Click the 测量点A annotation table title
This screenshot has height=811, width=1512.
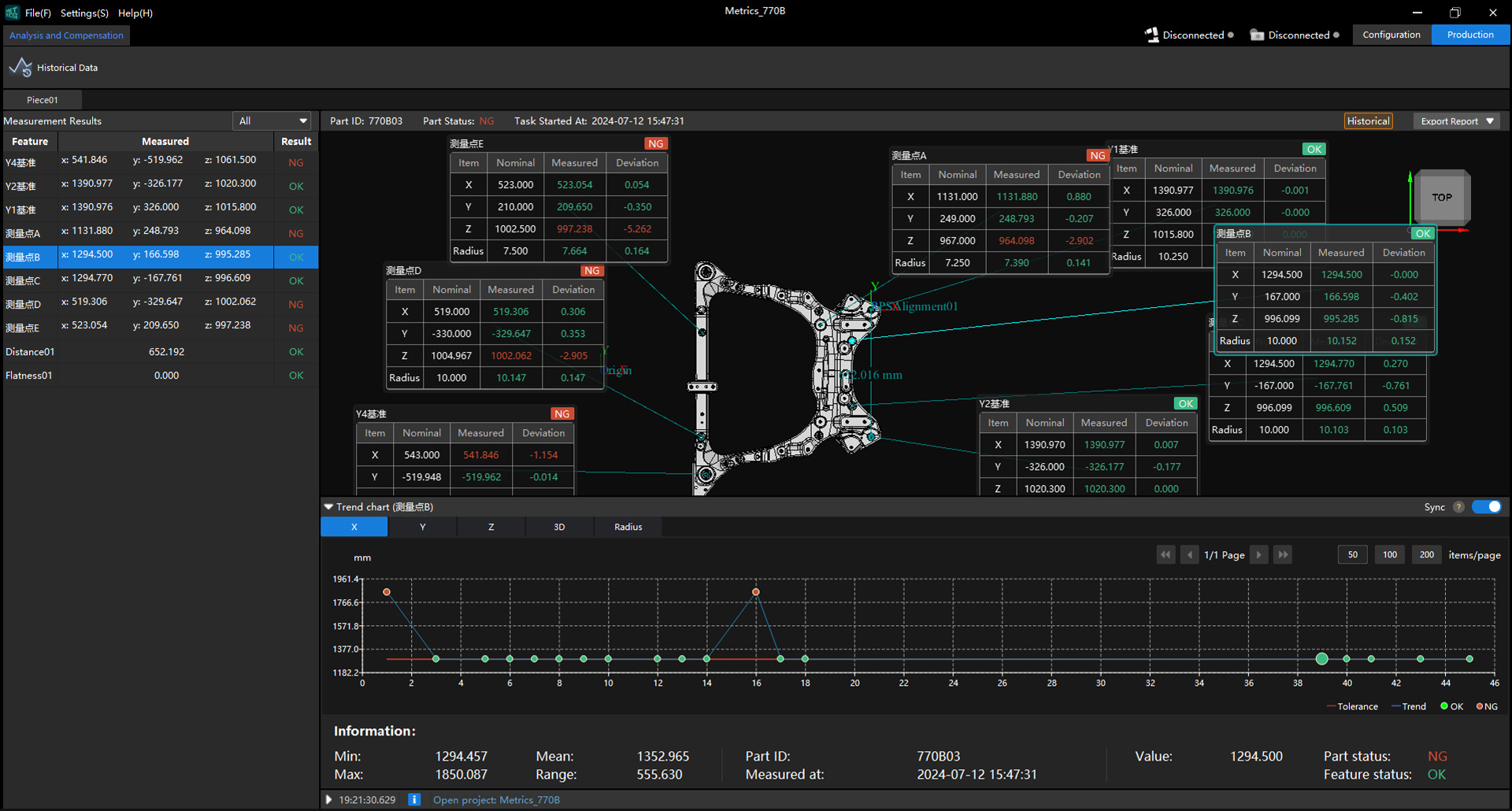909,155
